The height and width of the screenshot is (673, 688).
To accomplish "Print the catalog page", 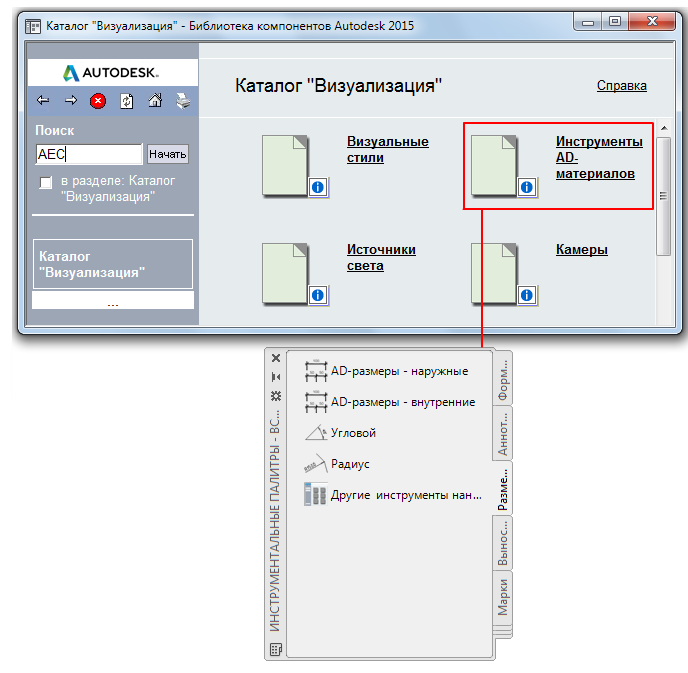I will pyautogui.click(x=183, y=101).
